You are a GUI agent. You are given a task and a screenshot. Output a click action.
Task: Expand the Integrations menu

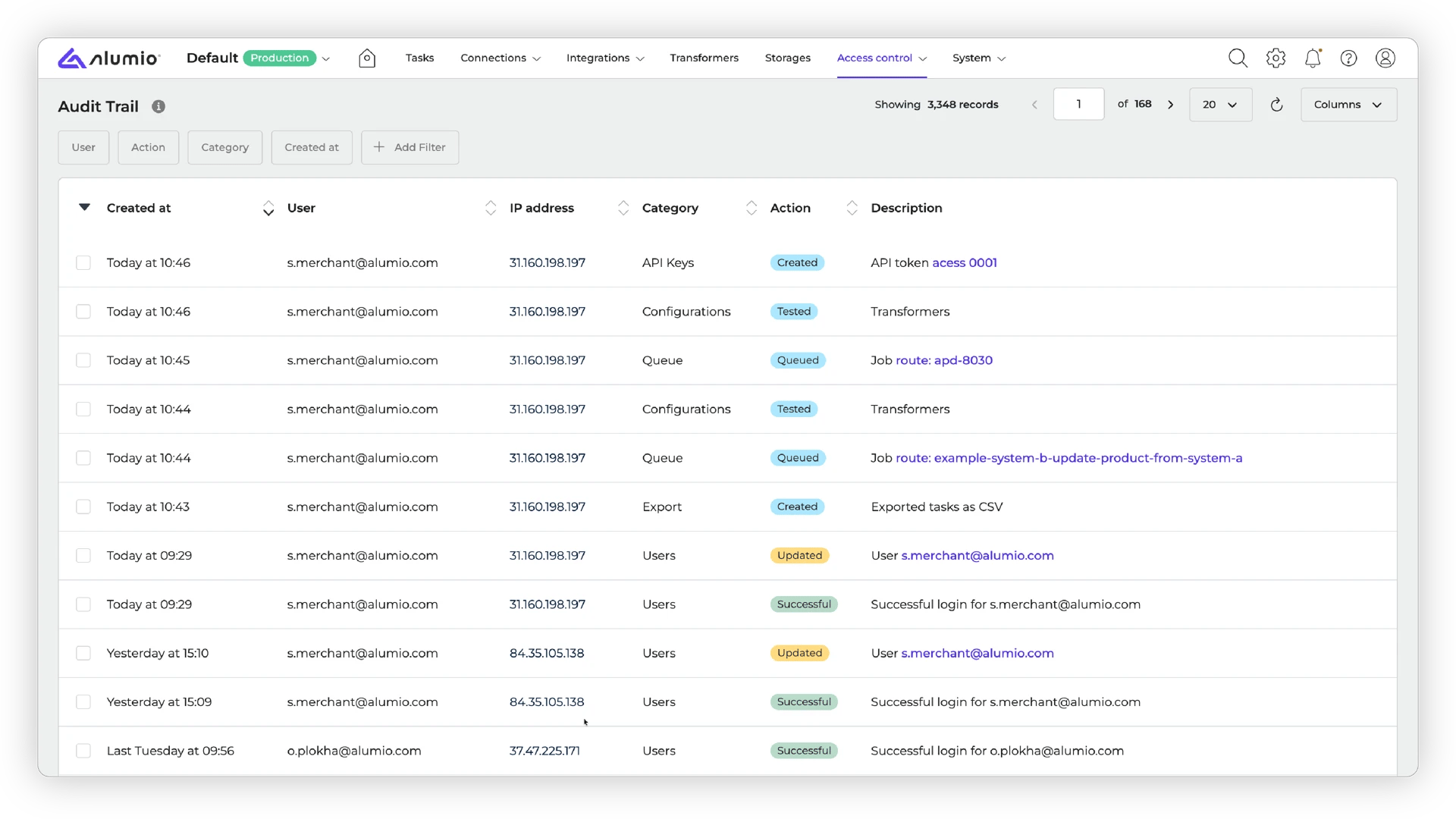(x=605, y=58)
